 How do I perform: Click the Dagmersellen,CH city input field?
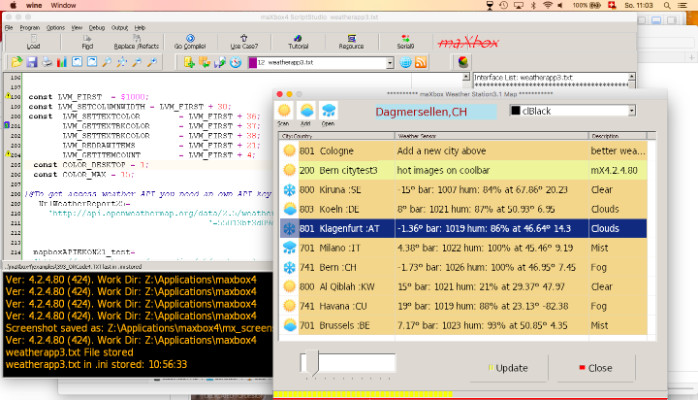[435, 112]
